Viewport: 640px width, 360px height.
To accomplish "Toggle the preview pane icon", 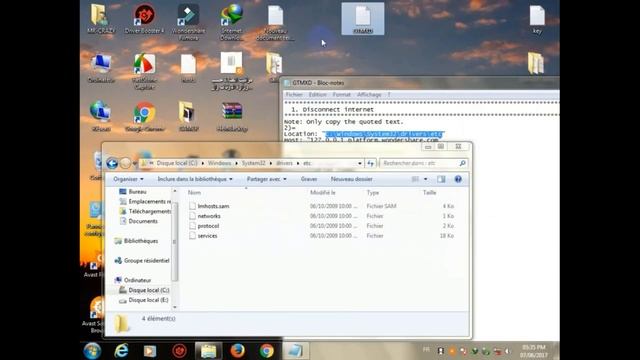I will pyautogui.click(x=441, y=179).
